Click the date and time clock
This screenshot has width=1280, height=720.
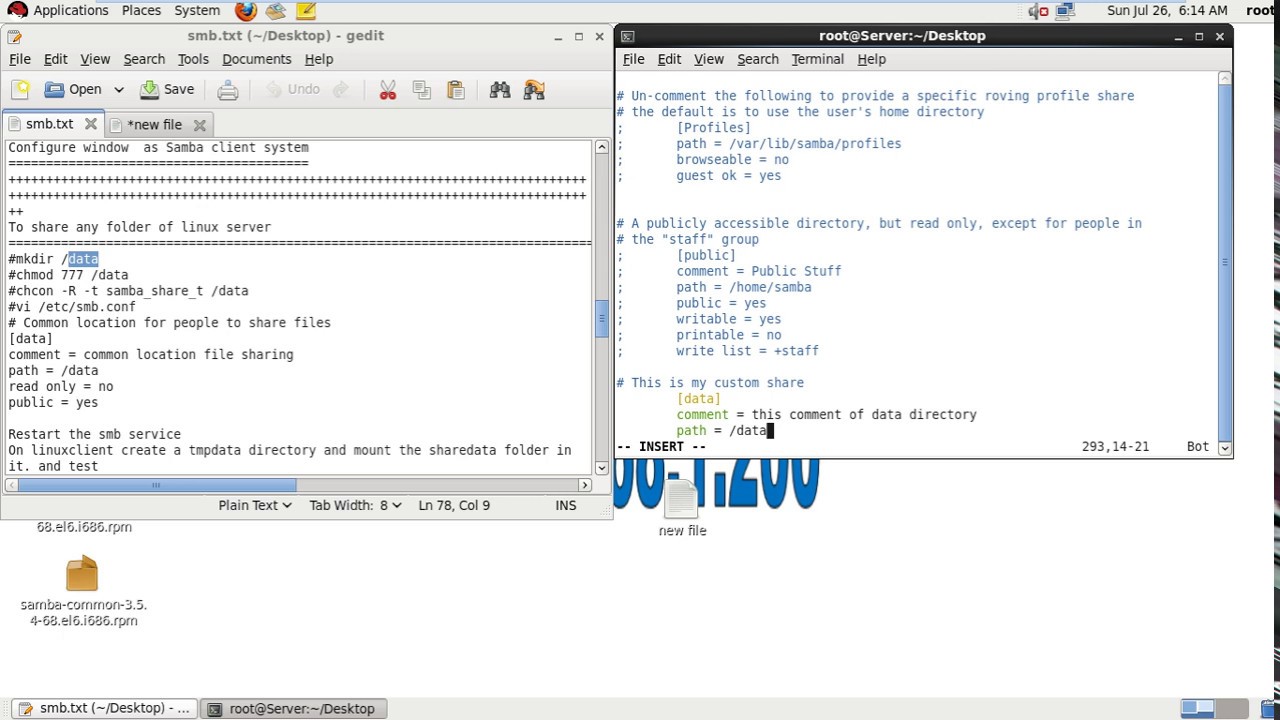coord(1167,10)
